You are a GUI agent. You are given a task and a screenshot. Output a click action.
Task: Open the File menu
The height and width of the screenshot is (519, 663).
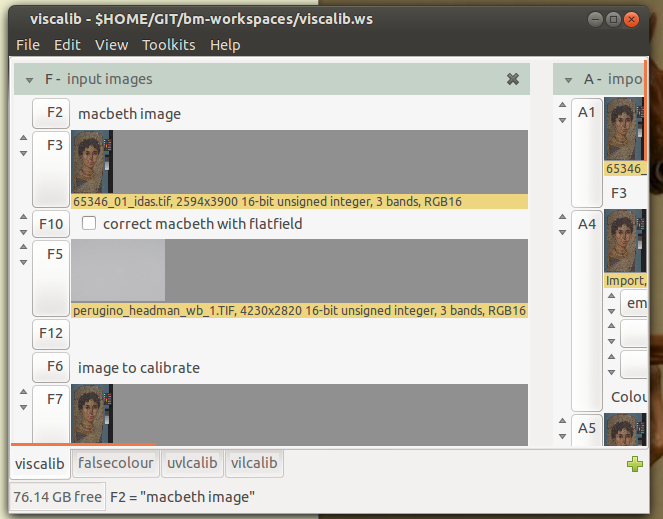pos(28,45)
